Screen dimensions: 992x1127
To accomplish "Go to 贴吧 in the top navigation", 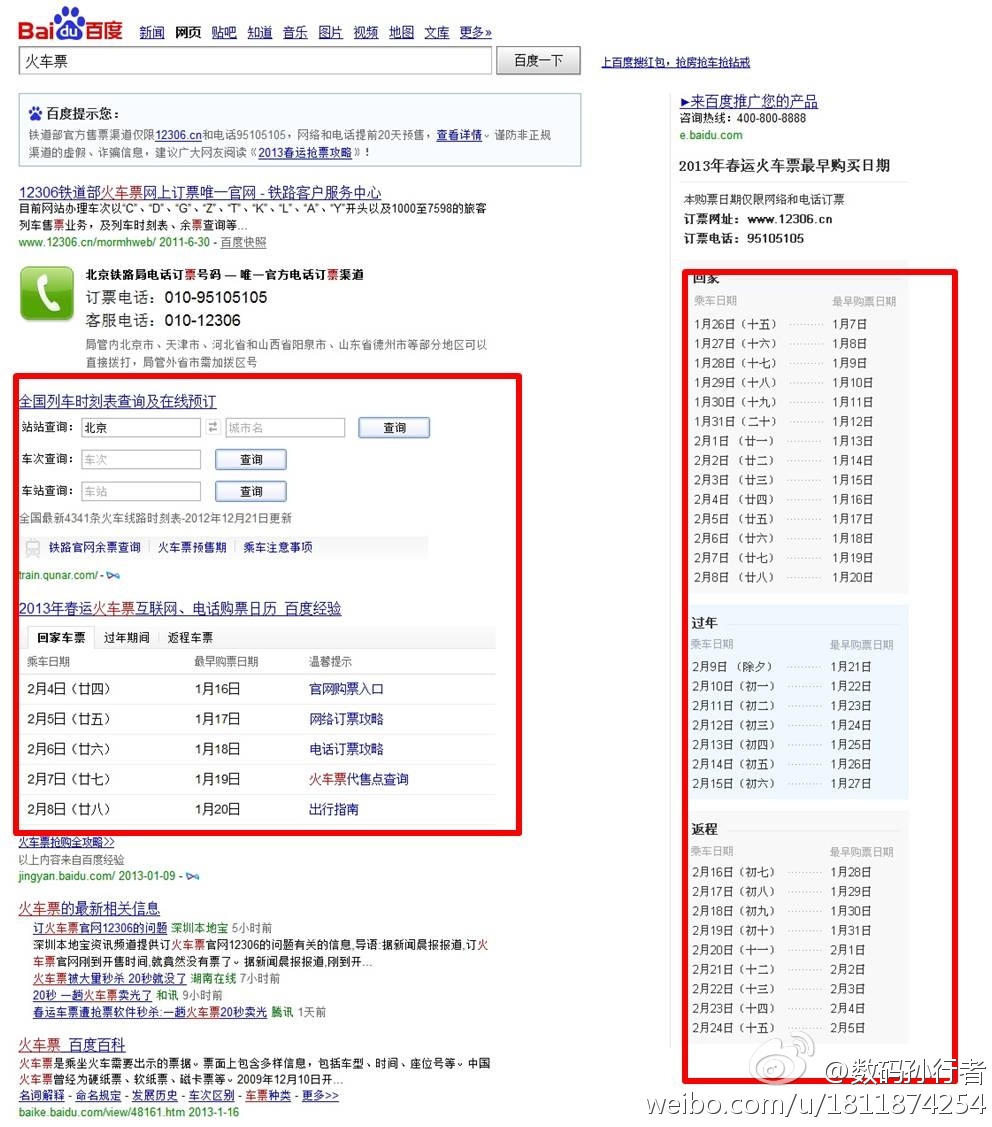I will (224, 32).
